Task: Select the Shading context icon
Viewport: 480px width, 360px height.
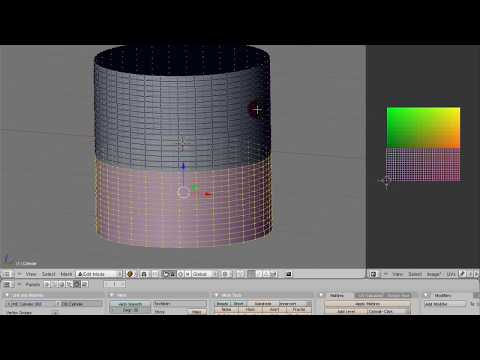Action: [x=62, y=284]
